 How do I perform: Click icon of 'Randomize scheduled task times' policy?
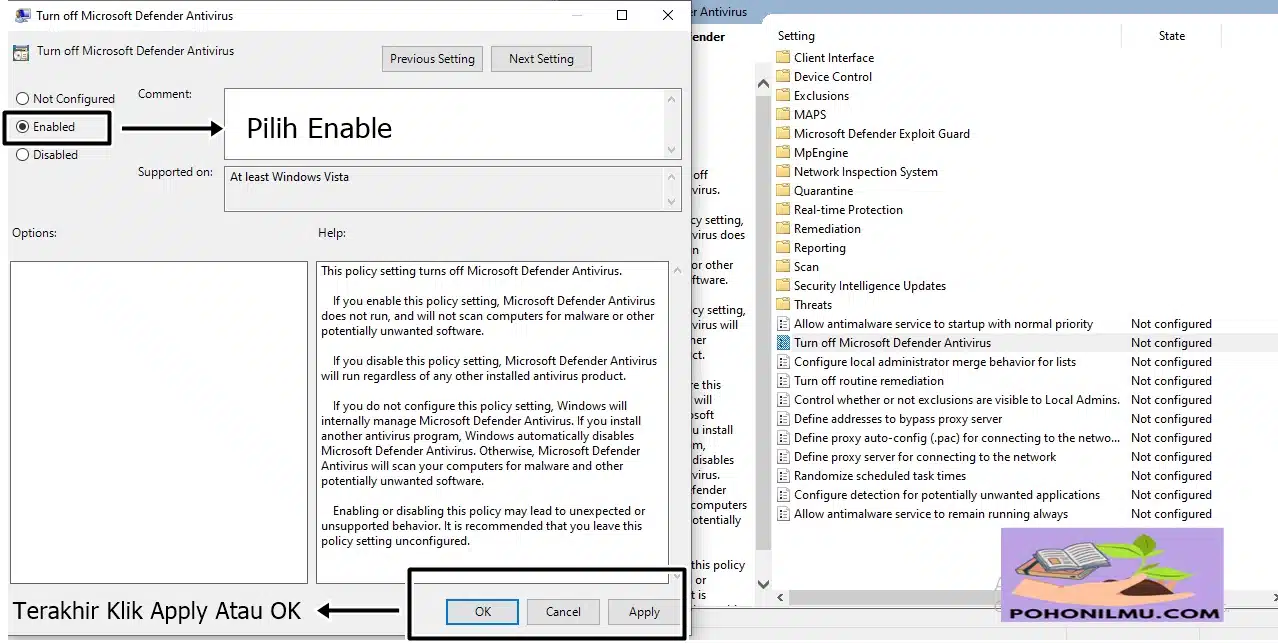tap(784, 475)
